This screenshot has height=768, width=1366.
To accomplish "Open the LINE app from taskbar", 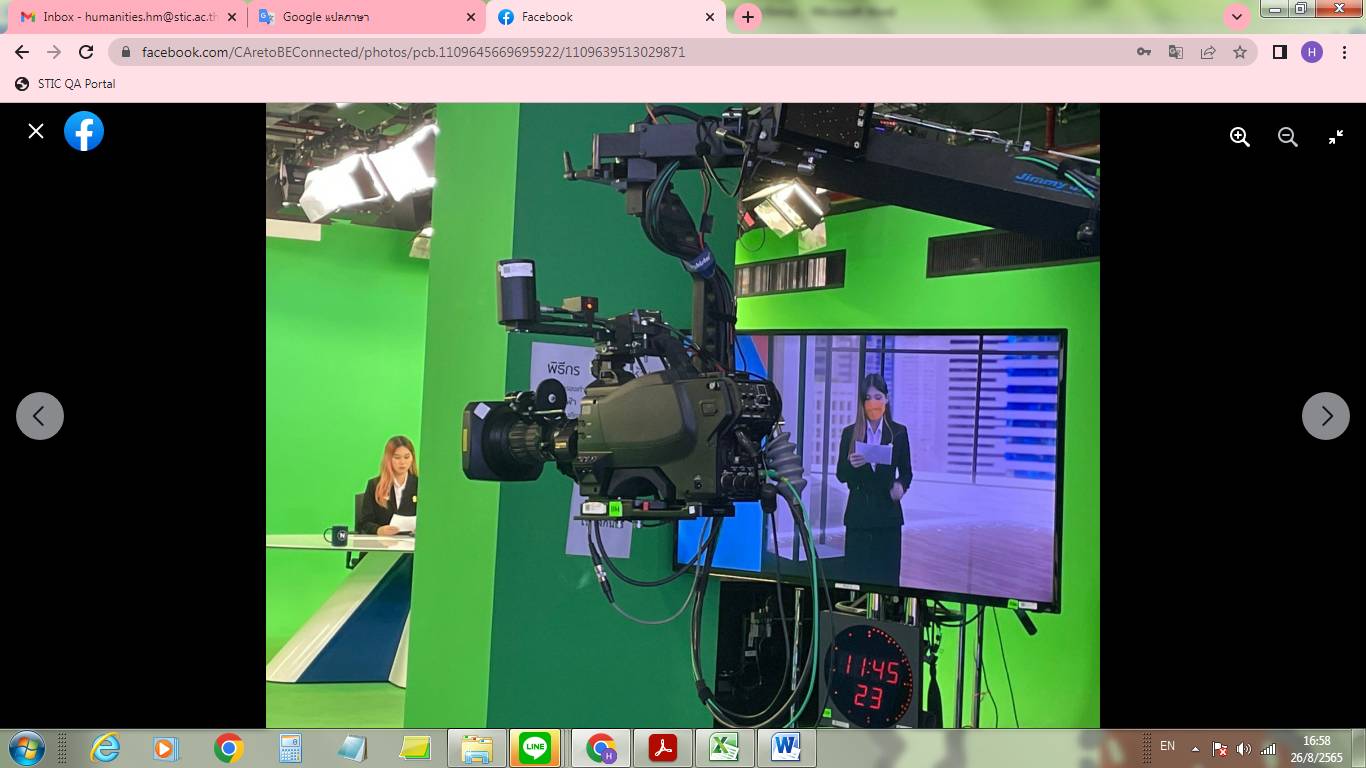I will coord(536,748).
